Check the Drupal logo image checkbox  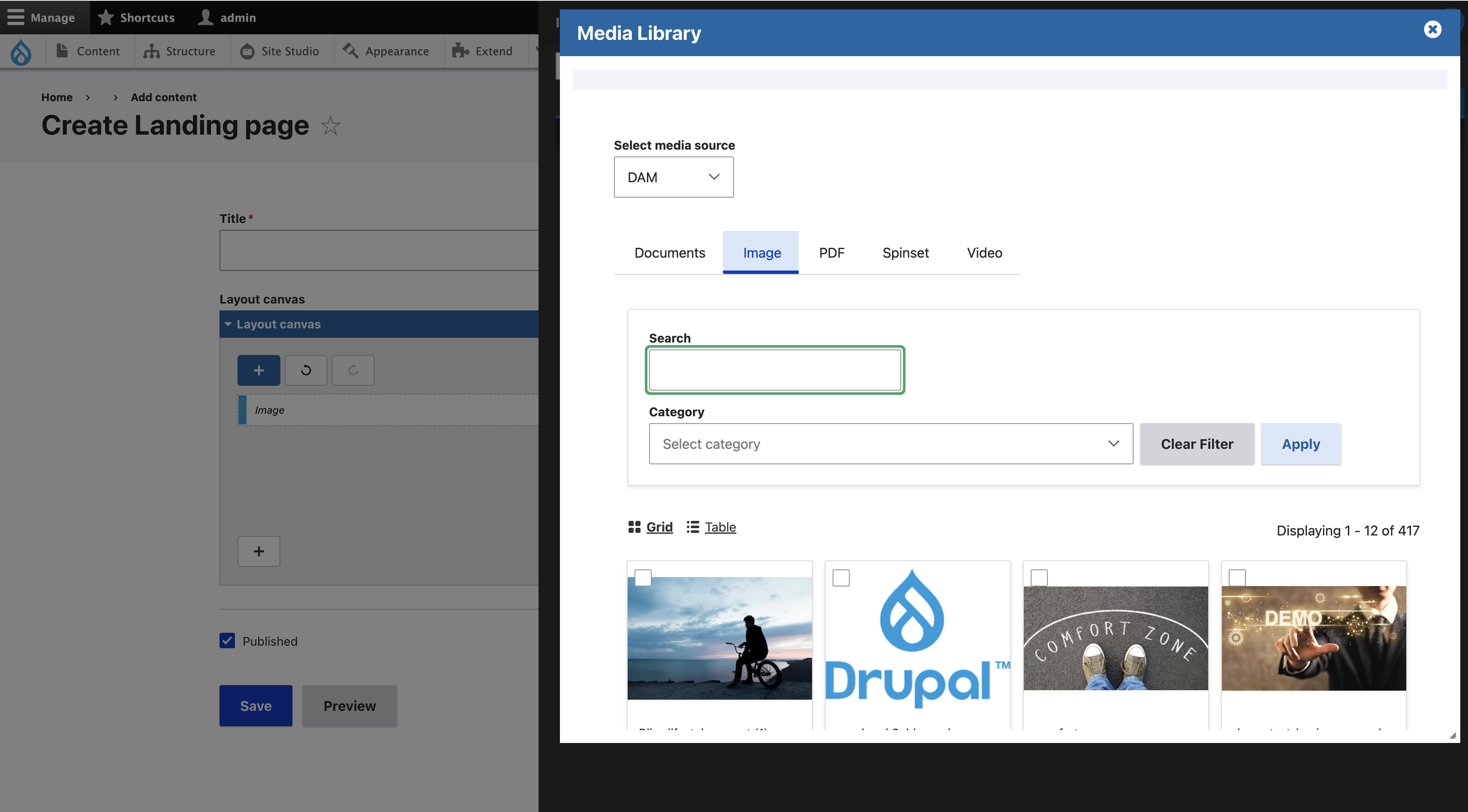(841, 578)
